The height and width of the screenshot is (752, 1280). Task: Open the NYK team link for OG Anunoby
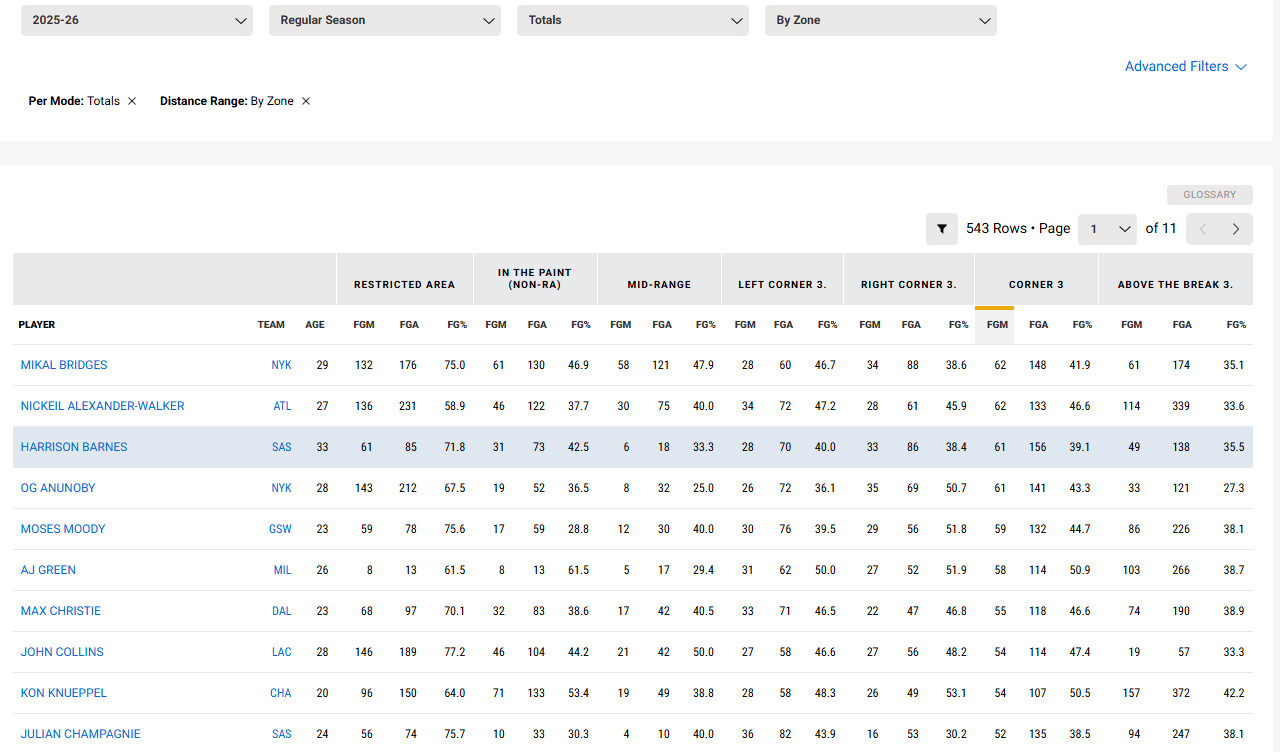[x=282, y=488]
